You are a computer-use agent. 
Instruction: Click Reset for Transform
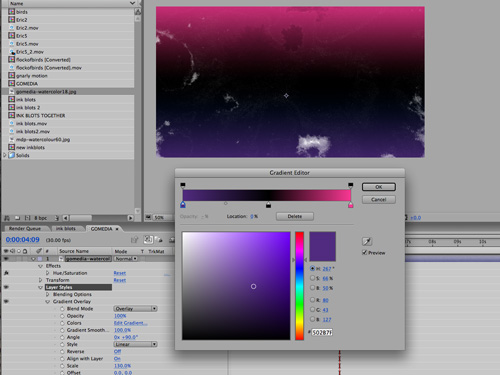(120, 280)
